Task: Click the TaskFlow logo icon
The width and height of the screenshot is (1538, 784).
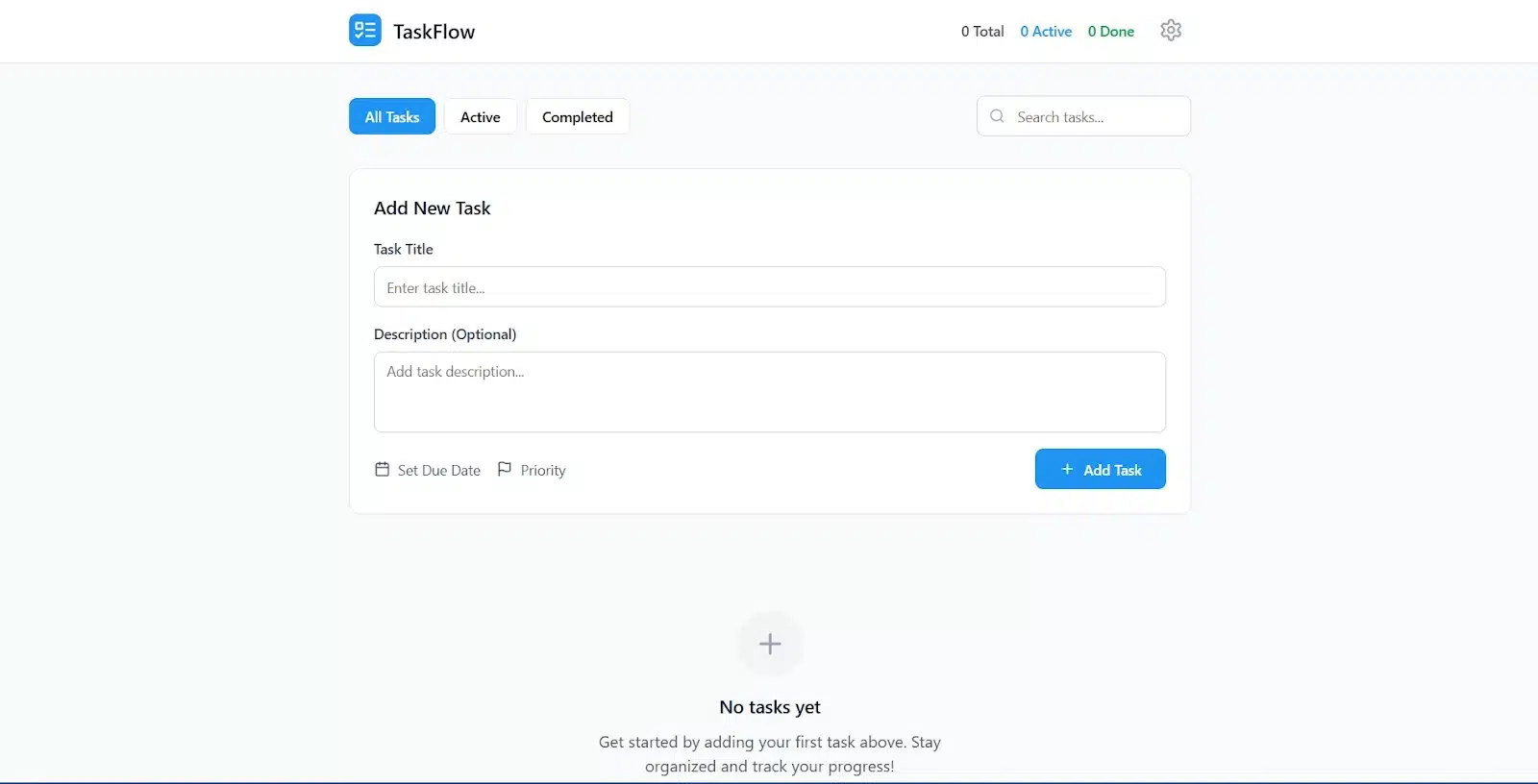Action: 364,31
